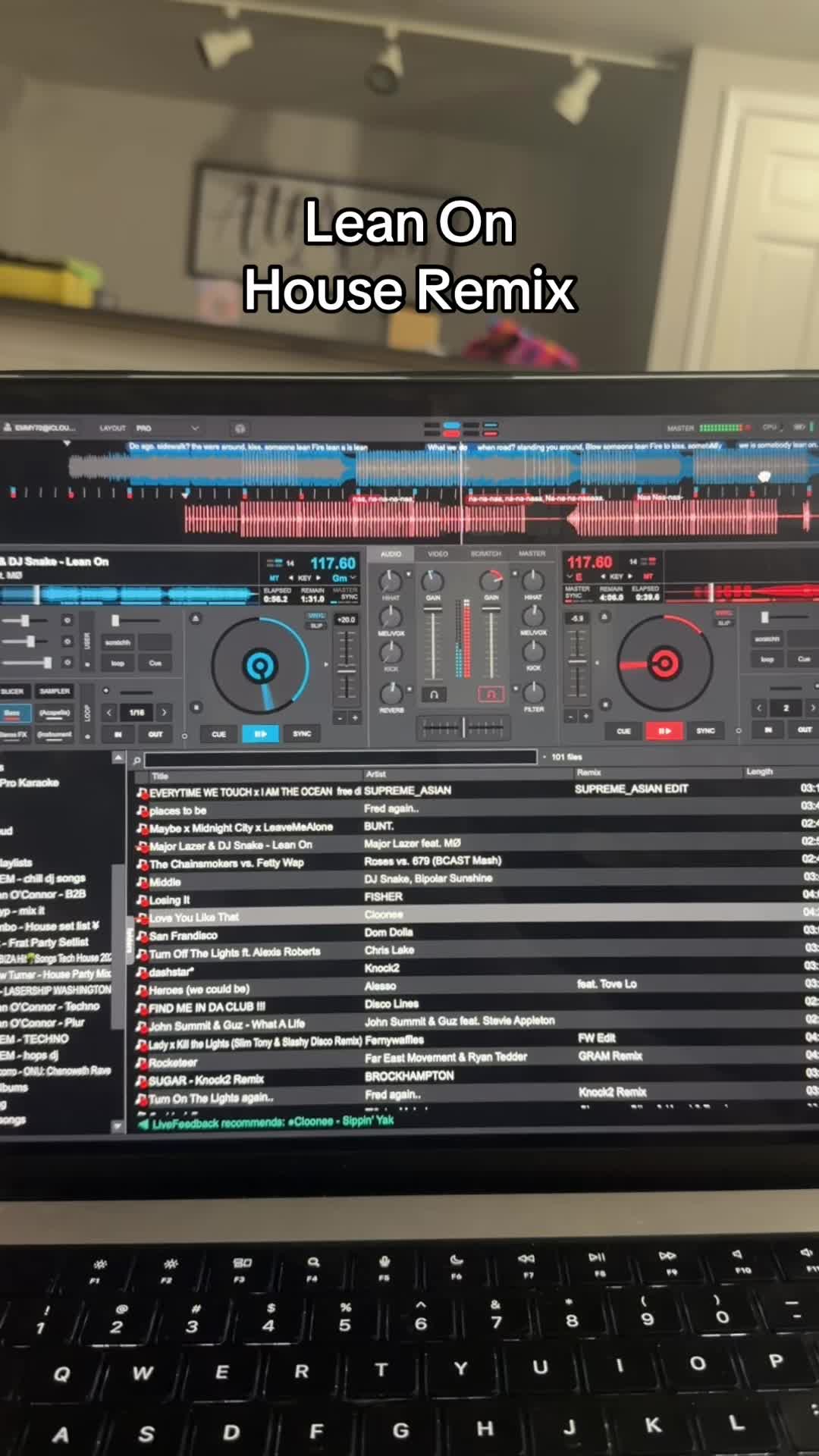This screenshot has height=1456, width=819.
Task: Open the settings gear in top bar
Action: point(240,428)
